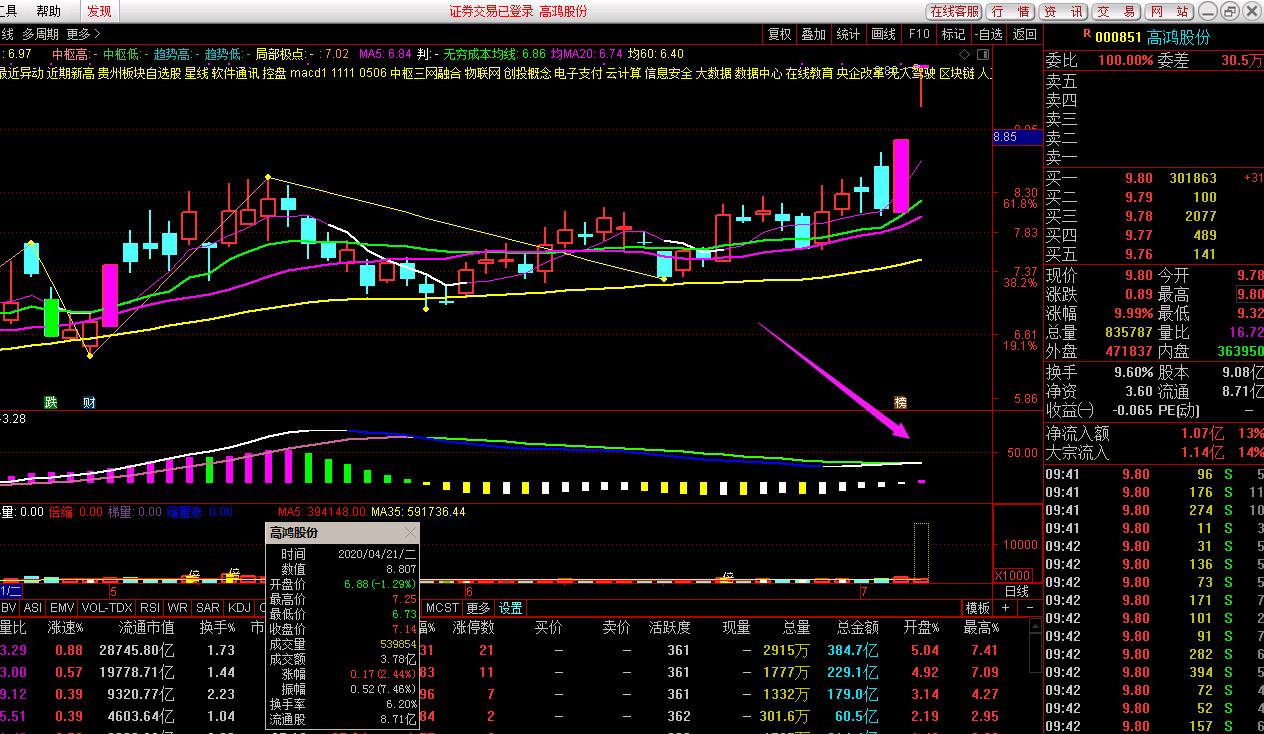Click the 大宗流入 row in the quote panel
The height and width of the screenshot is (734, 1264).
[x=1154, y=452]
